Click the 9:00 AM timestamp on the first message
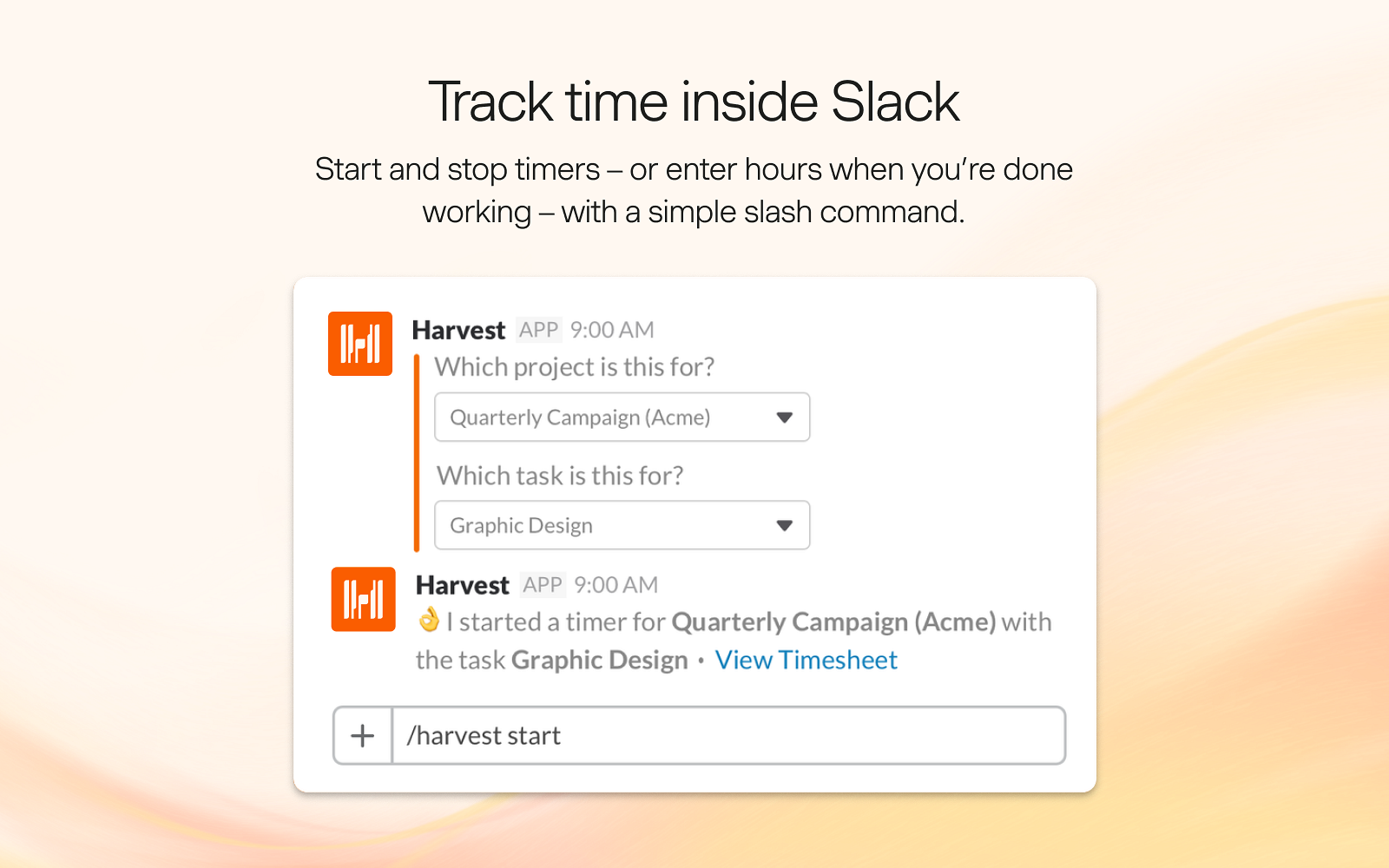This screenshot has width=1389, height=868. (x=612, y=330)
